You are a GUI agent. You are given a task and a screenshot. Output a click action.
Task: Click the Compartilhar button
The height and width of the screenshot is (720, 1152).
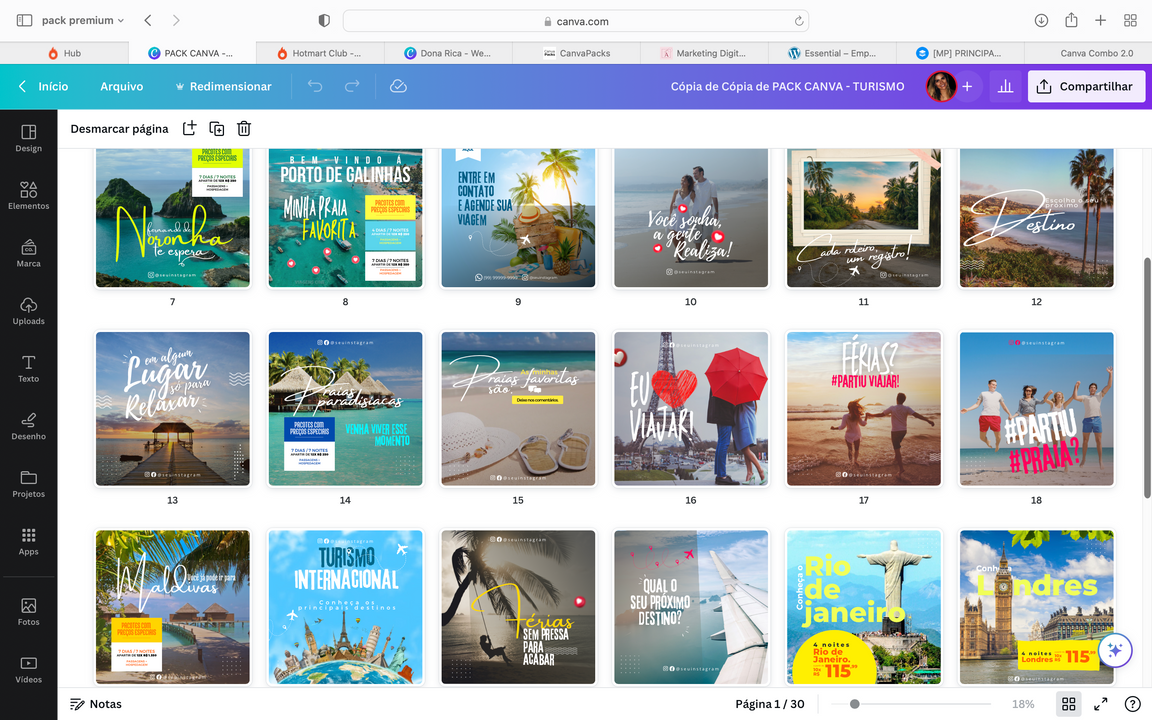(1086, 87)
